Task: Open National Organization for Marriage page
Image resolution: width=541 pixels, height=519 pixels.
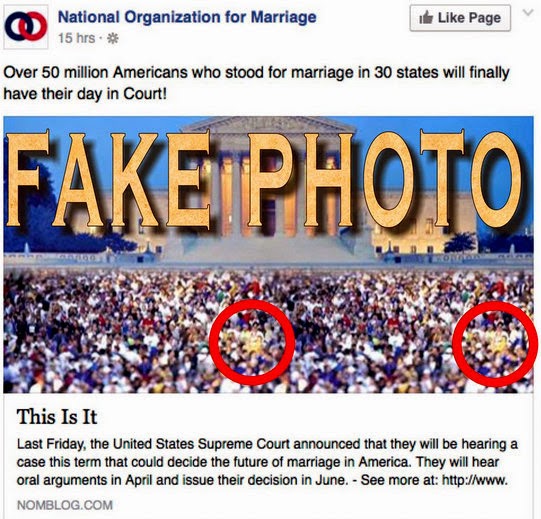Action: point(187,17)
